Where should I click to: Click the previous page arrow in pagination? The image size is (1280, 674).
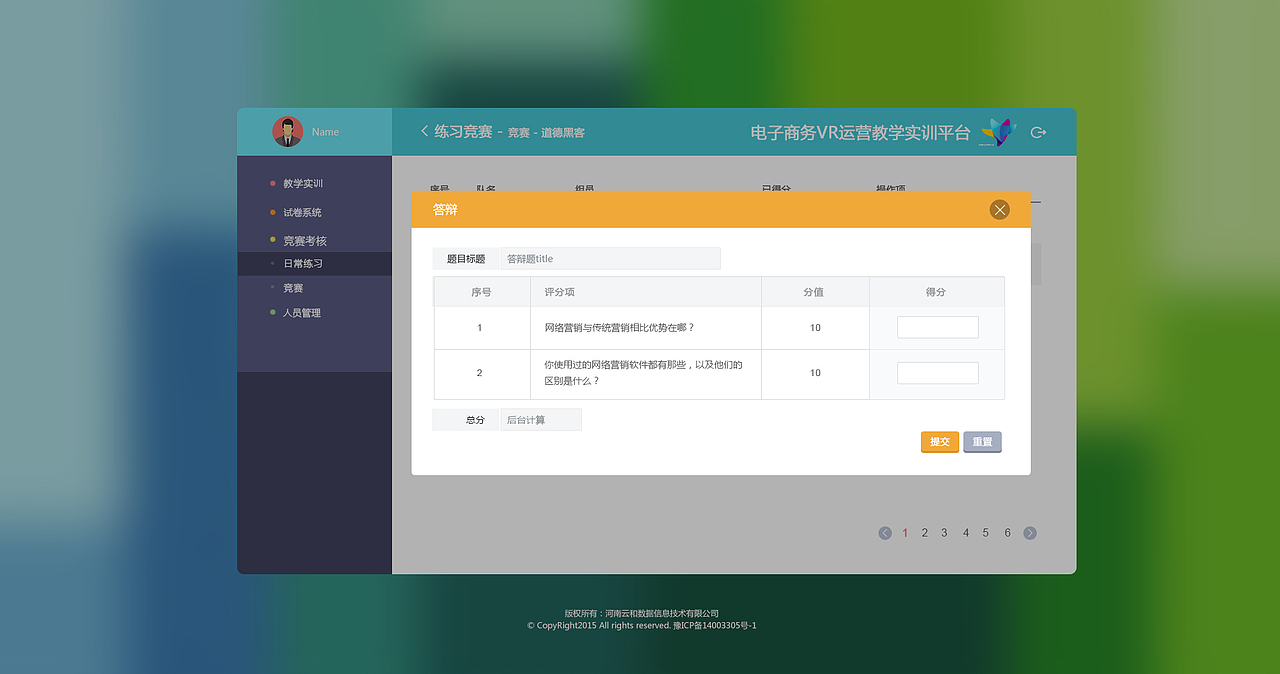884,533
